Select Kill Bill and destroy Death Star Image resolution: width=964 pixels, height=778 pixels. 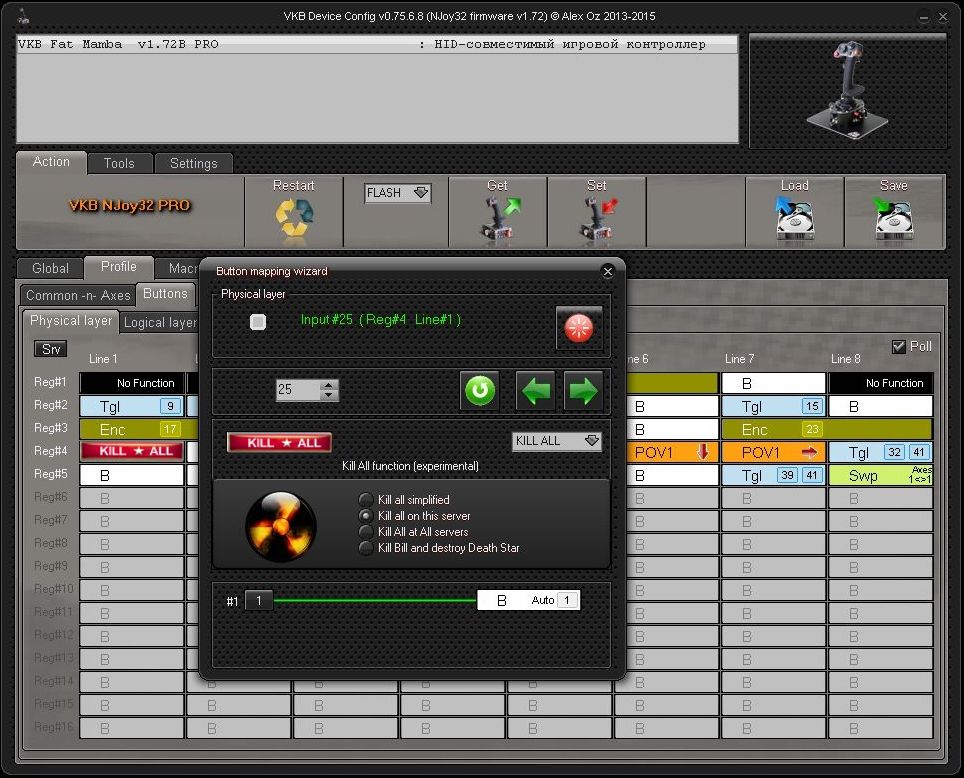(366, 547)
